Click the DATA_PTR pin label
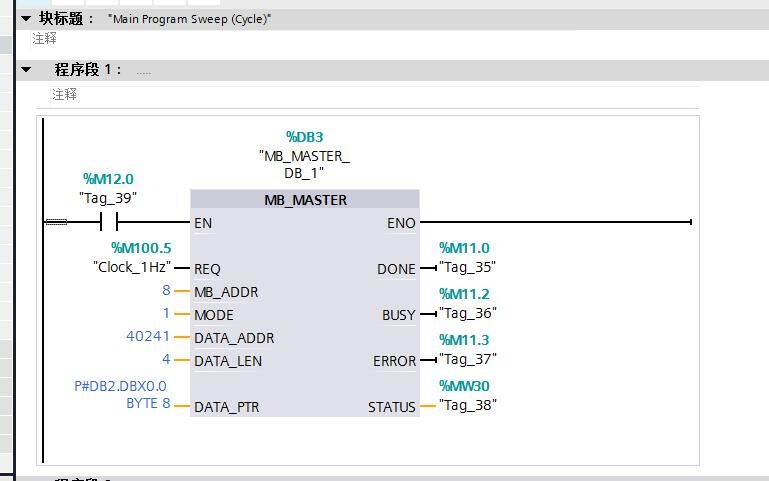Screen dimensions: 769x481 coord(227,407)
